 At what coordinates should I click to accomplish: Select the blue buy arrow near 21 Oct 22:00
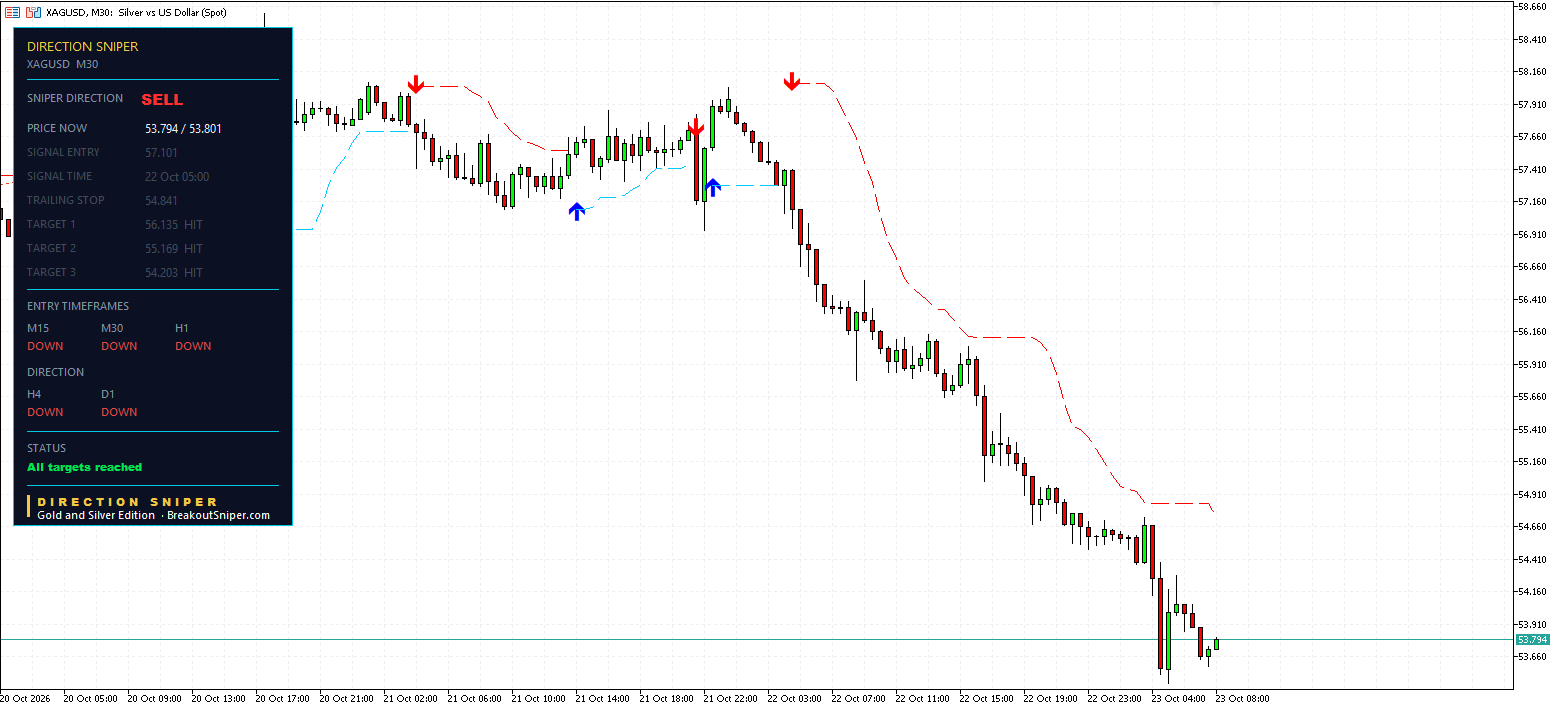pos(713,187)
